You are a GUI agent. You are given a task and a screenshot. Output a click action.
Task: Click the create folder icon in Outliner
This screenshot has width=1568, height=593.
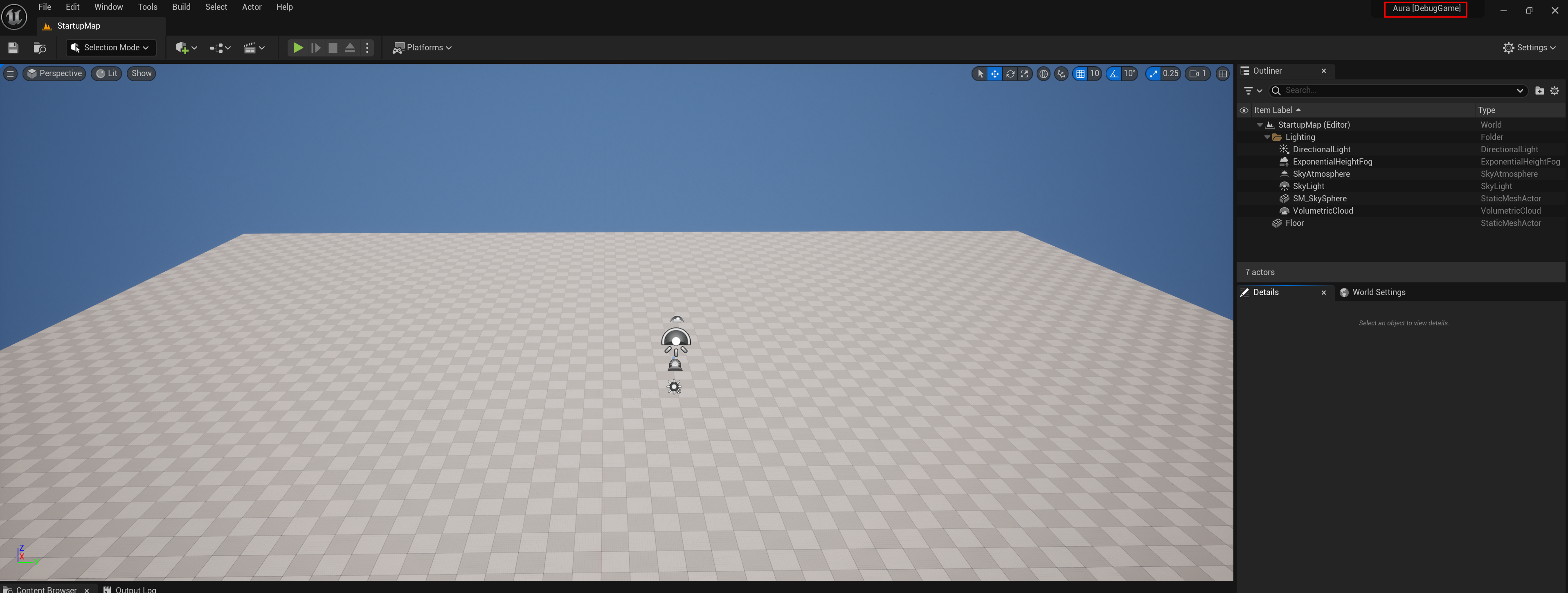[x=1539, y=91]
